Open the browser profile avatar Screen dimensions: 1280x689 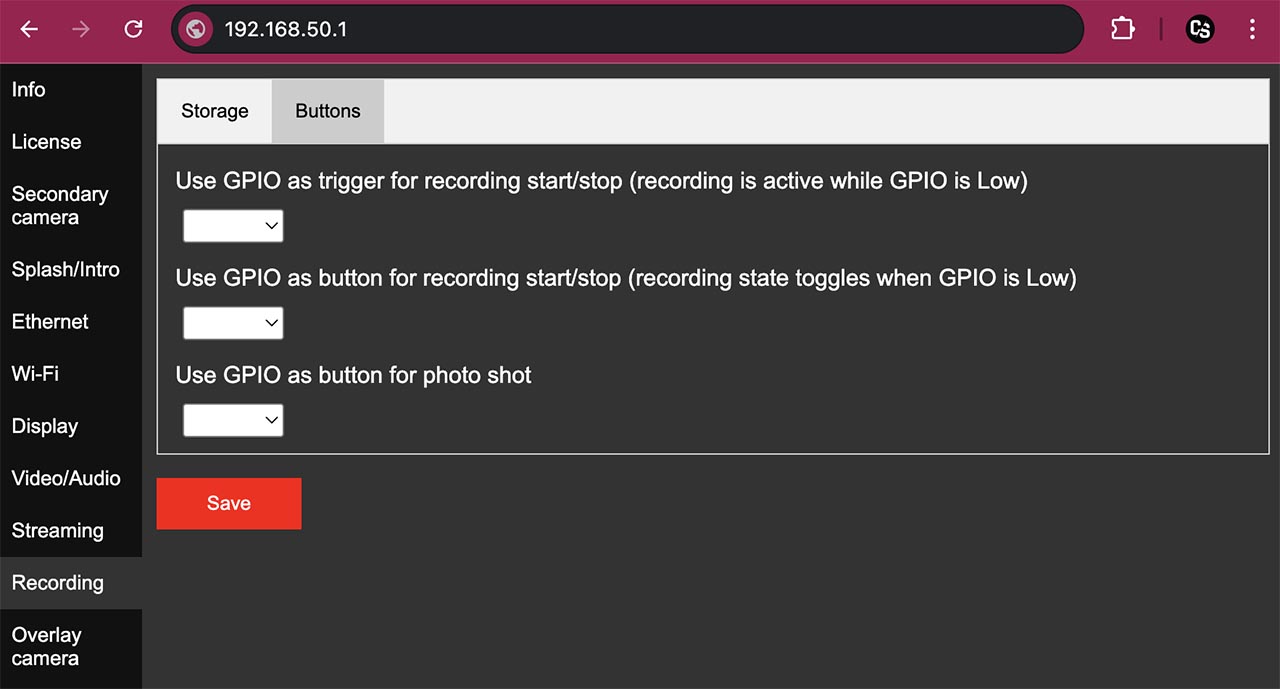[1199, 29]
